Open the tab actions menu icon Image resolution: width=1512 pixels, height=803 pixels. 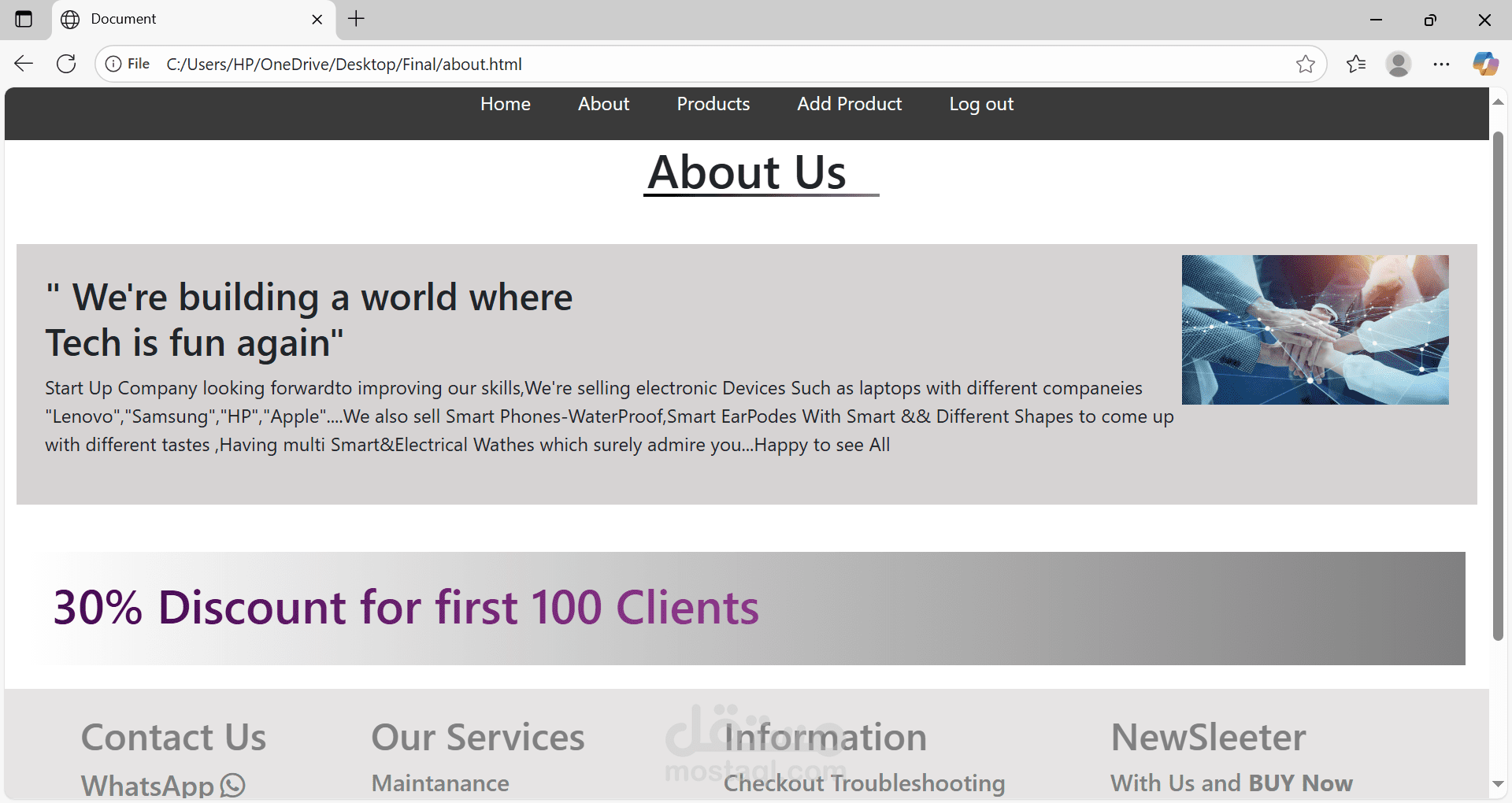pyautogui.click(x=24, y=19)
